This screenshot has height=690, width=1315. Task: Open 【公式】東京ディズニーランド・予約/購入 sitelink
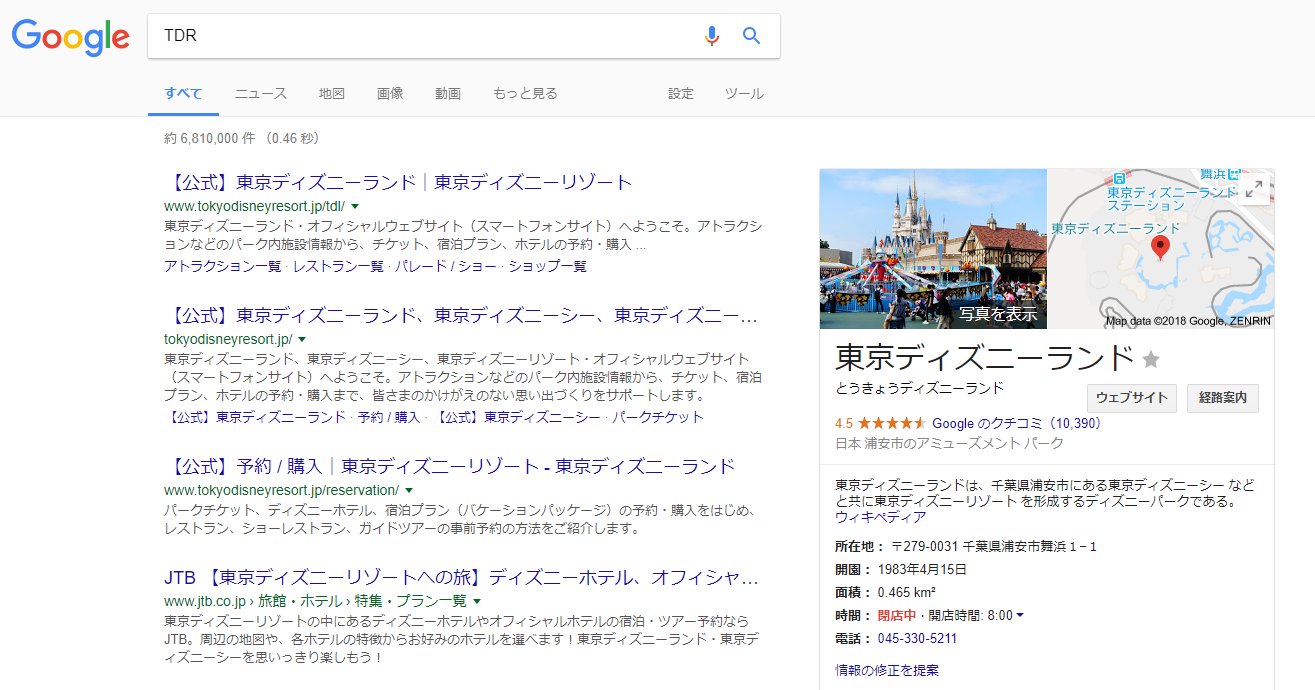(292, 417)
